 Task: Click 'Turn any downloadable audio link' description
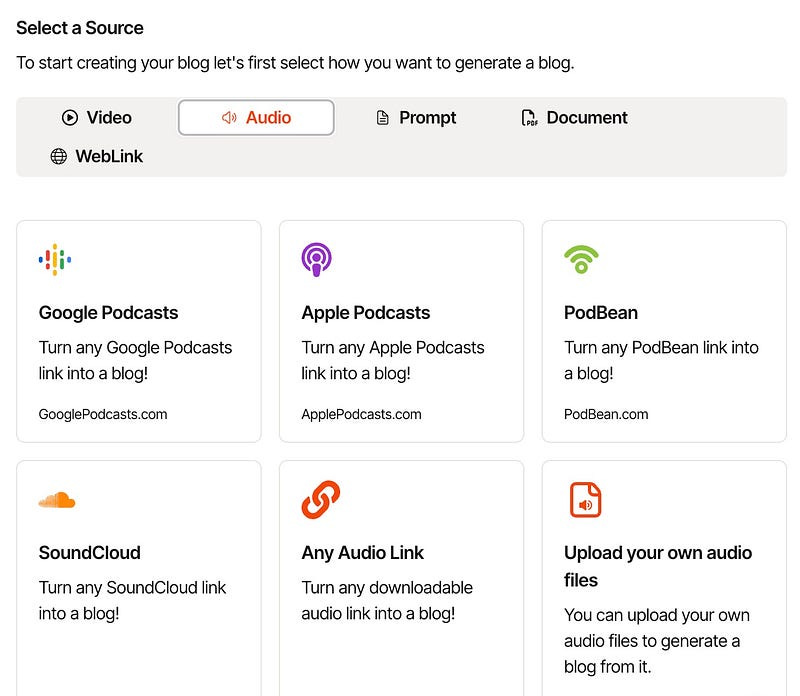point(387,601)
